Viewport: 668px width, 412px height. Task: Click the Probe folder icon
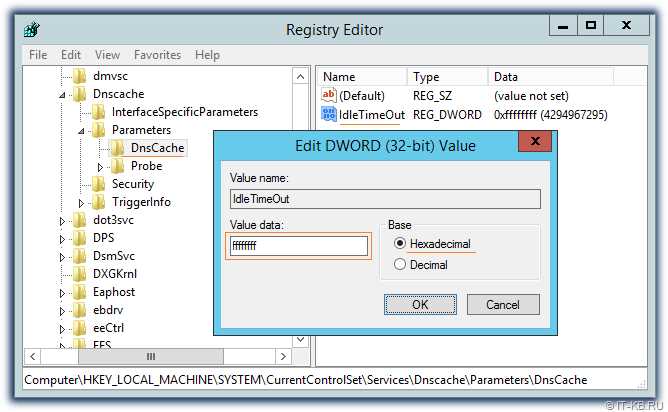(x=117, y=166)
